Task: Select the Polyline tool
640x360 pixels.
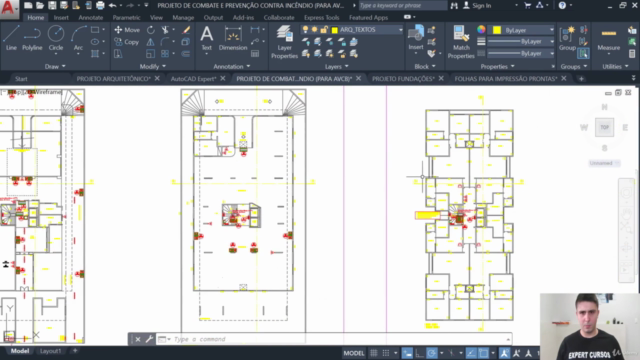Action: [x=32, y=38]
